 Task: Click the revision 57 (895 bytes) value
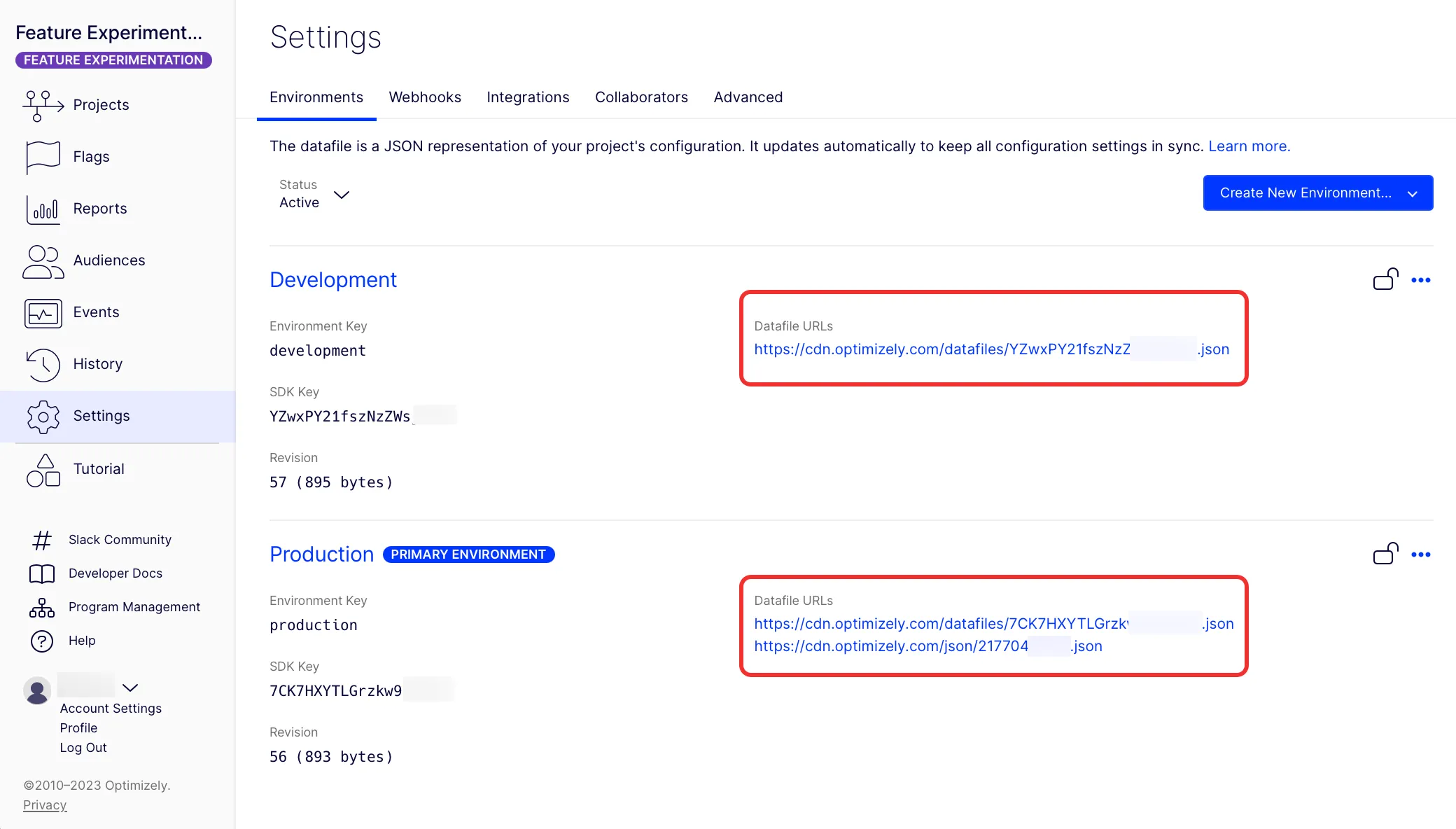tap(331, 482)
